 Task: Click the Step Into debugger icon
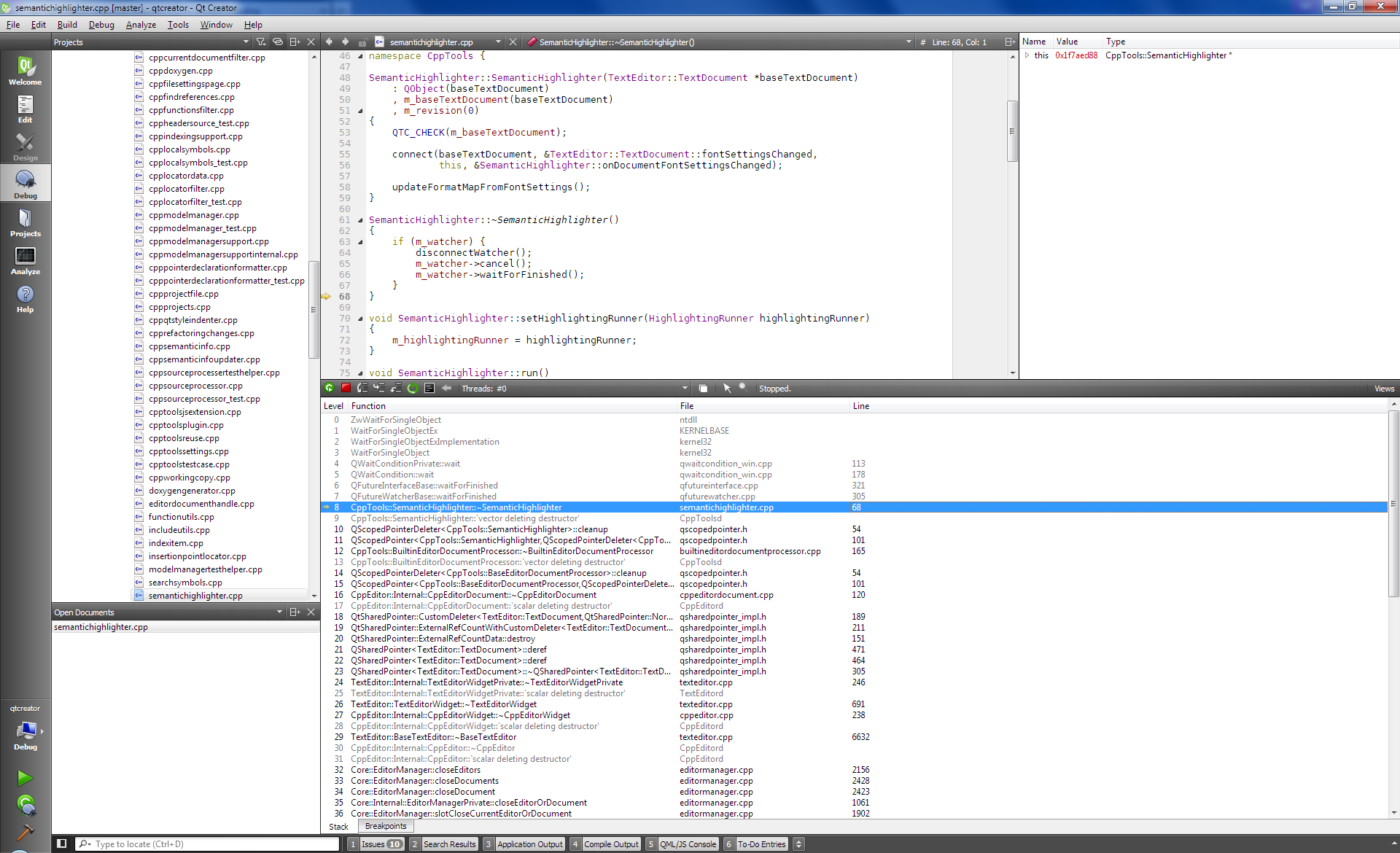(379, 389)
